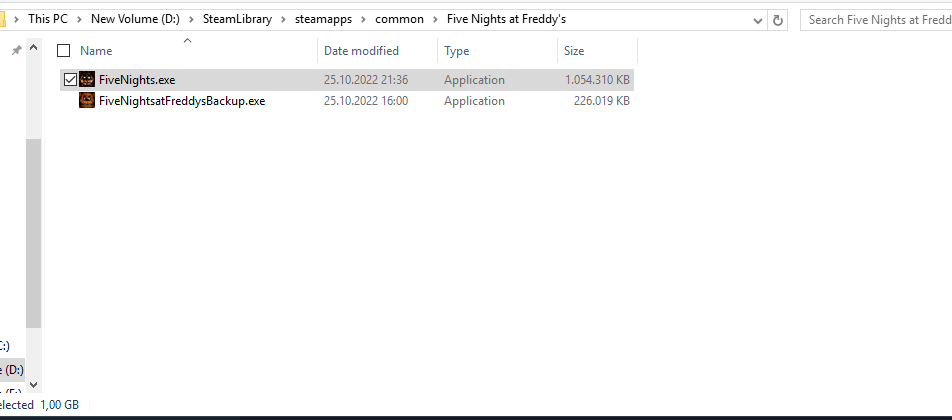This screenshot has width=952, height=420.
Task: Toggle the select-all checkbox in the header
Action: (x=64, y=51)
